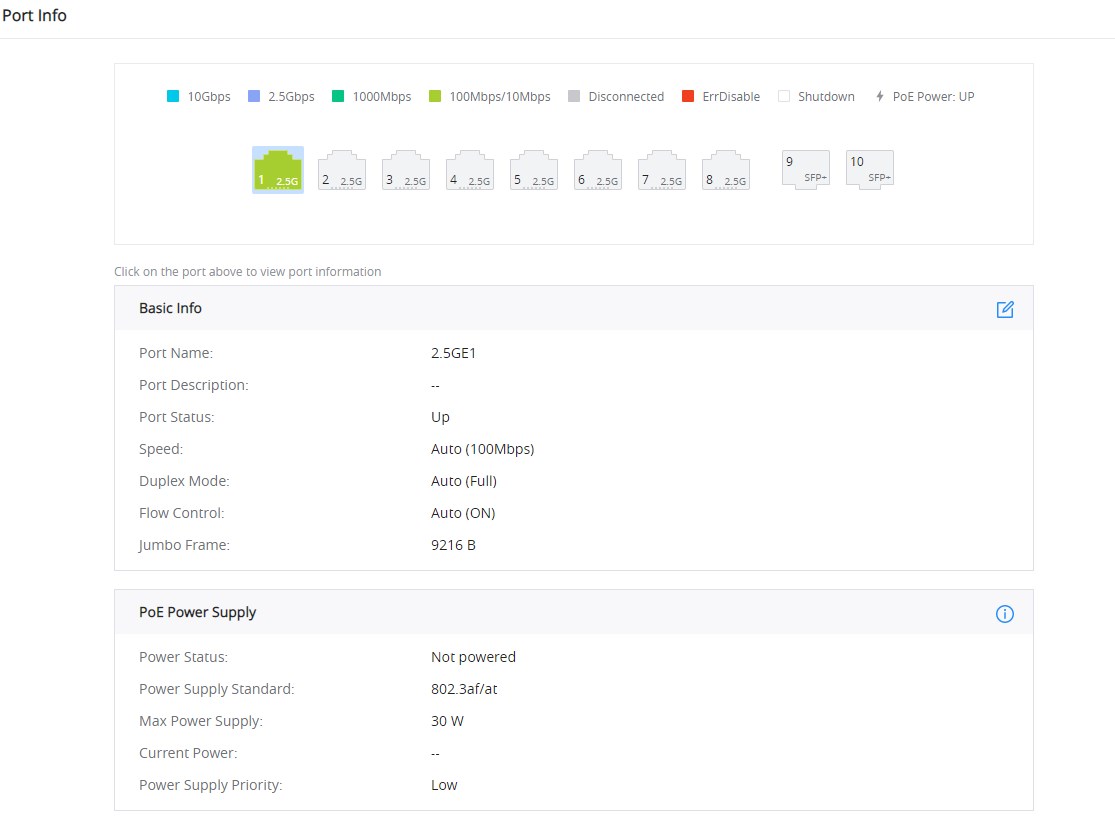The image size is (1115, 821).
Task: Click the PoE Power Supply section header
Action: [x=574, y=612]
